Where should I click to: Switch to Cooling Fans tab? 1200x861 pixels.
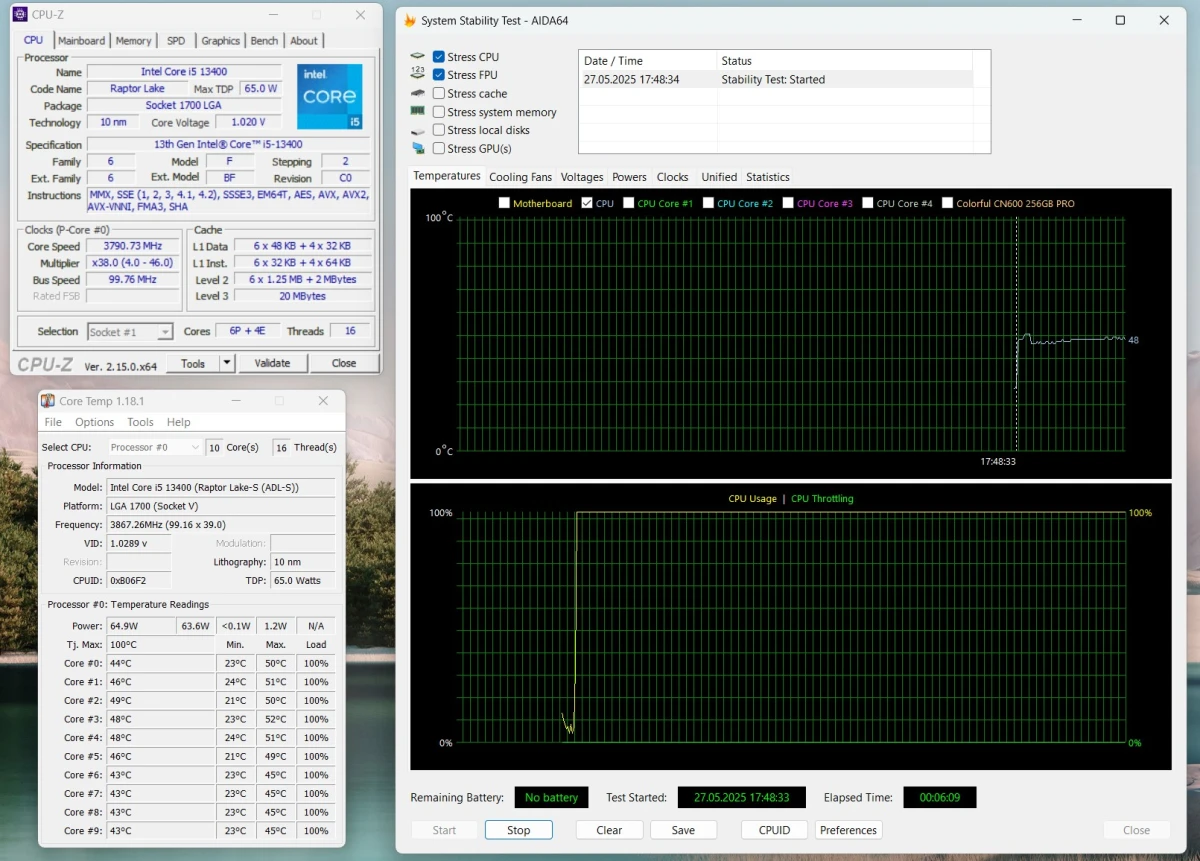click(520, 177)
